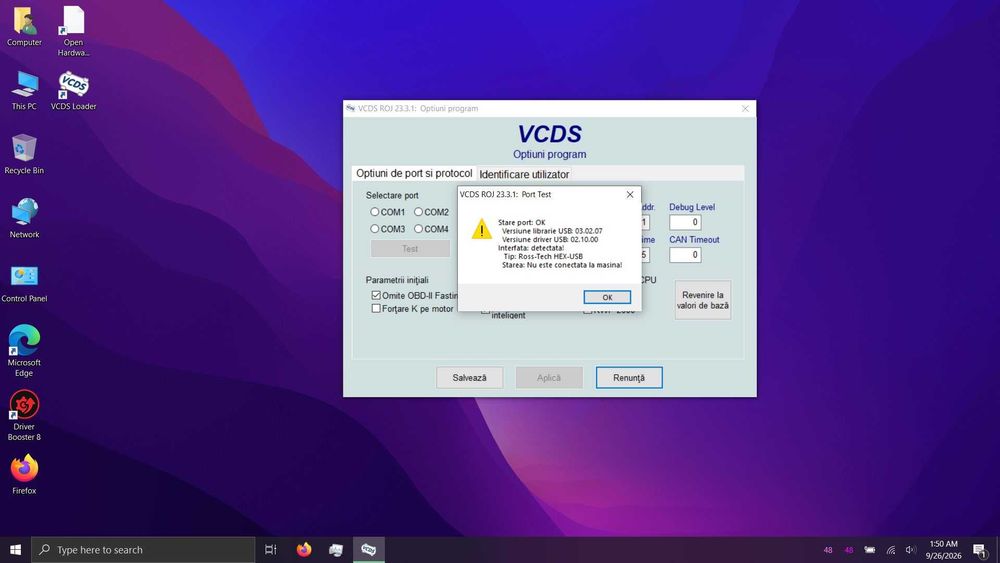Open Task View on the taskbar
Screen dimensions: 1000x563
click(270, 550)
